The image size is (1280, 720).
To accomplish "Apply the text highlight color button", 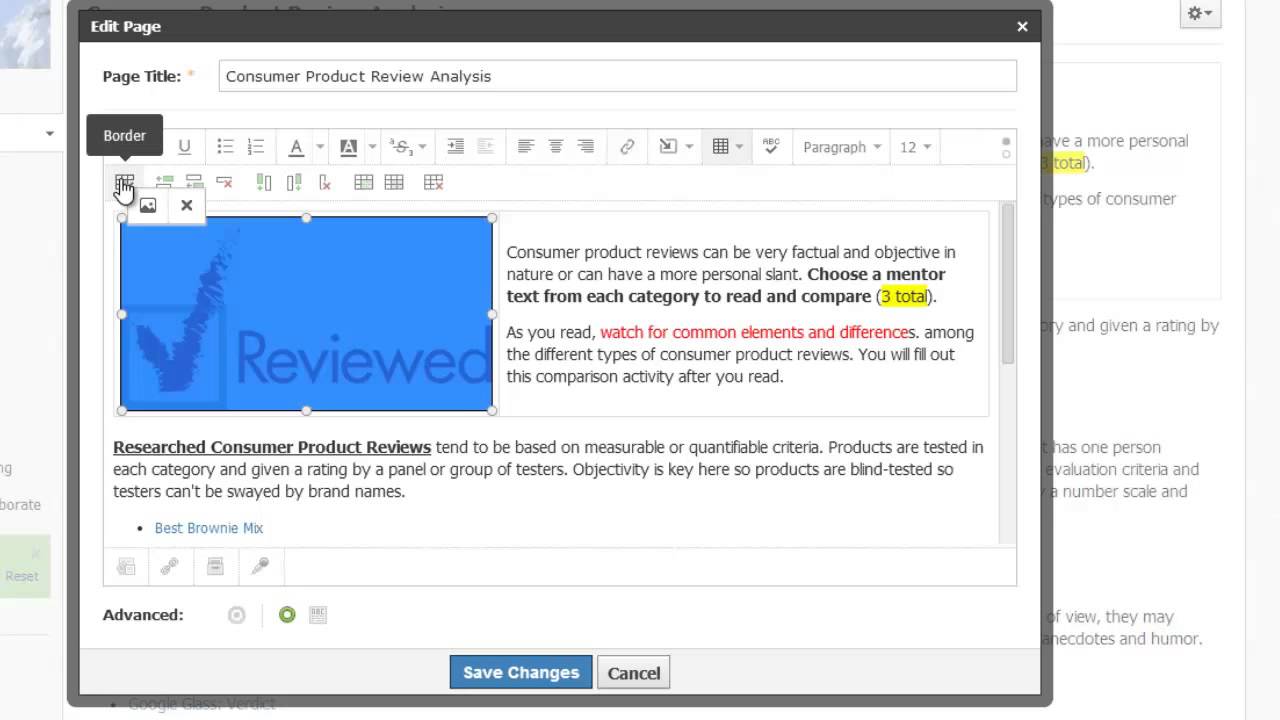I will 348,147.
